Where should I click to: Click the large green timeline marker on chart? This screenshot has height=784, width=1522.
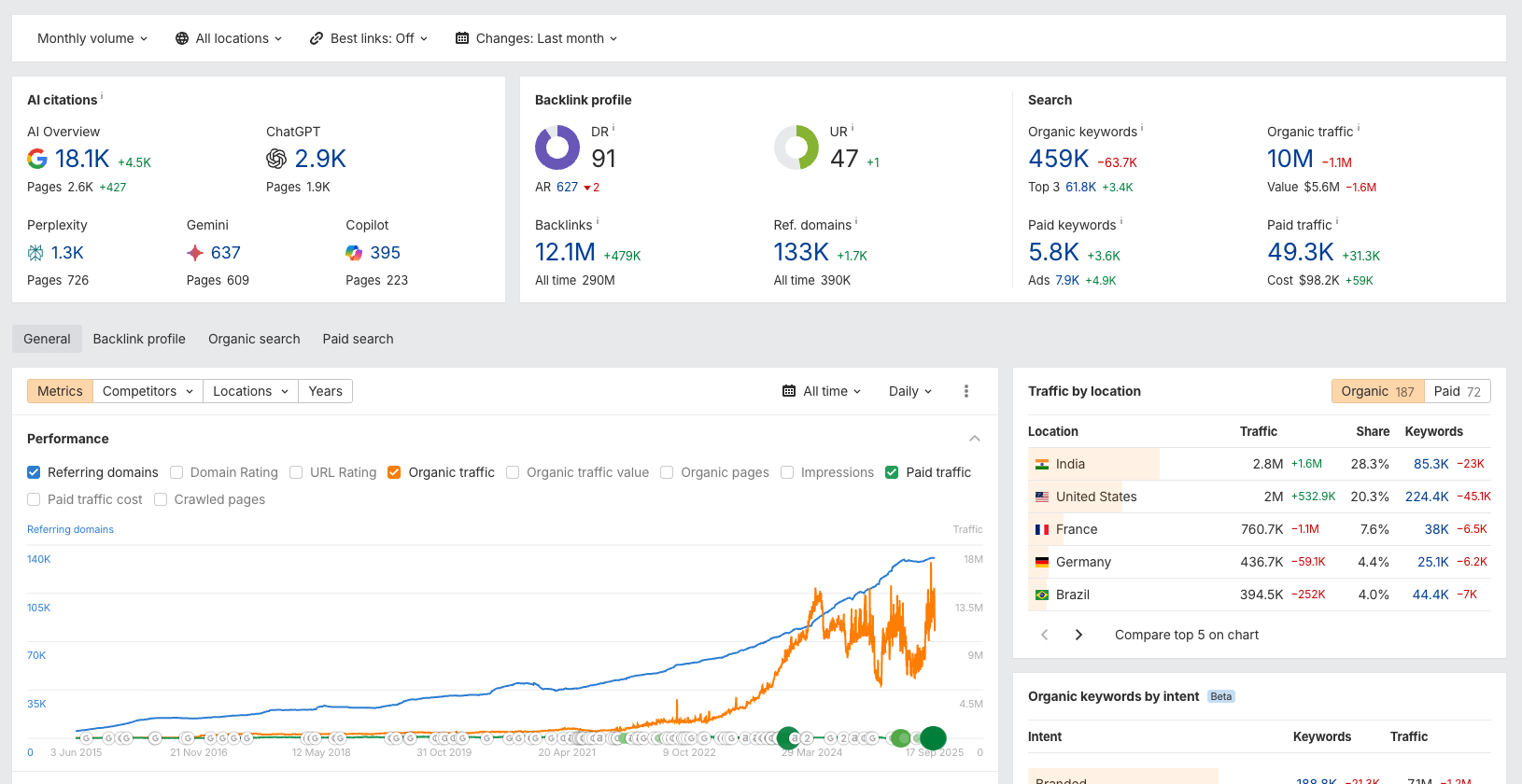pos(933,738)
